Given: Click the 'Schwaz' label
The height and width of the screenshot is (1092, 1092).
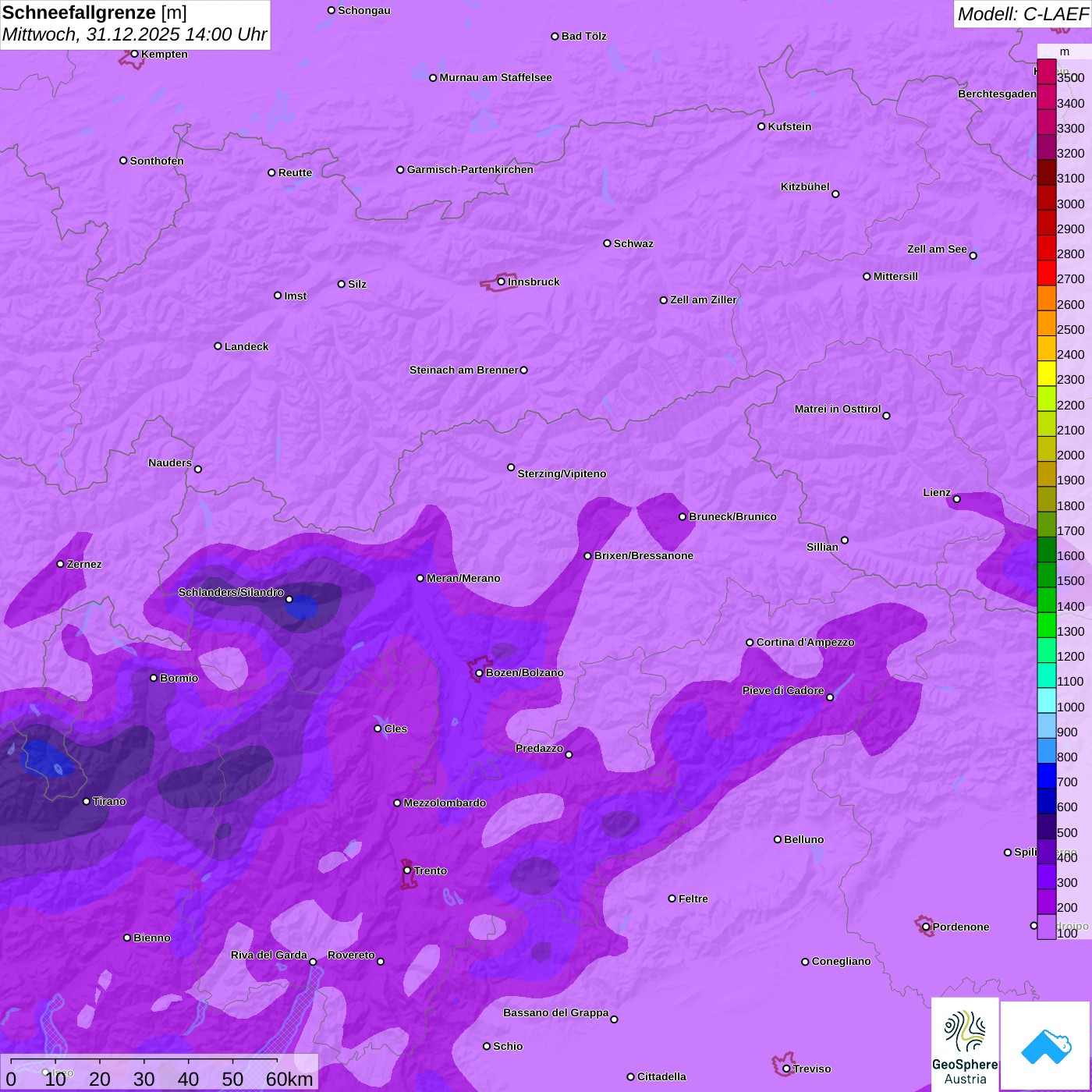Looking at the screenshot, I should point(634,243).
